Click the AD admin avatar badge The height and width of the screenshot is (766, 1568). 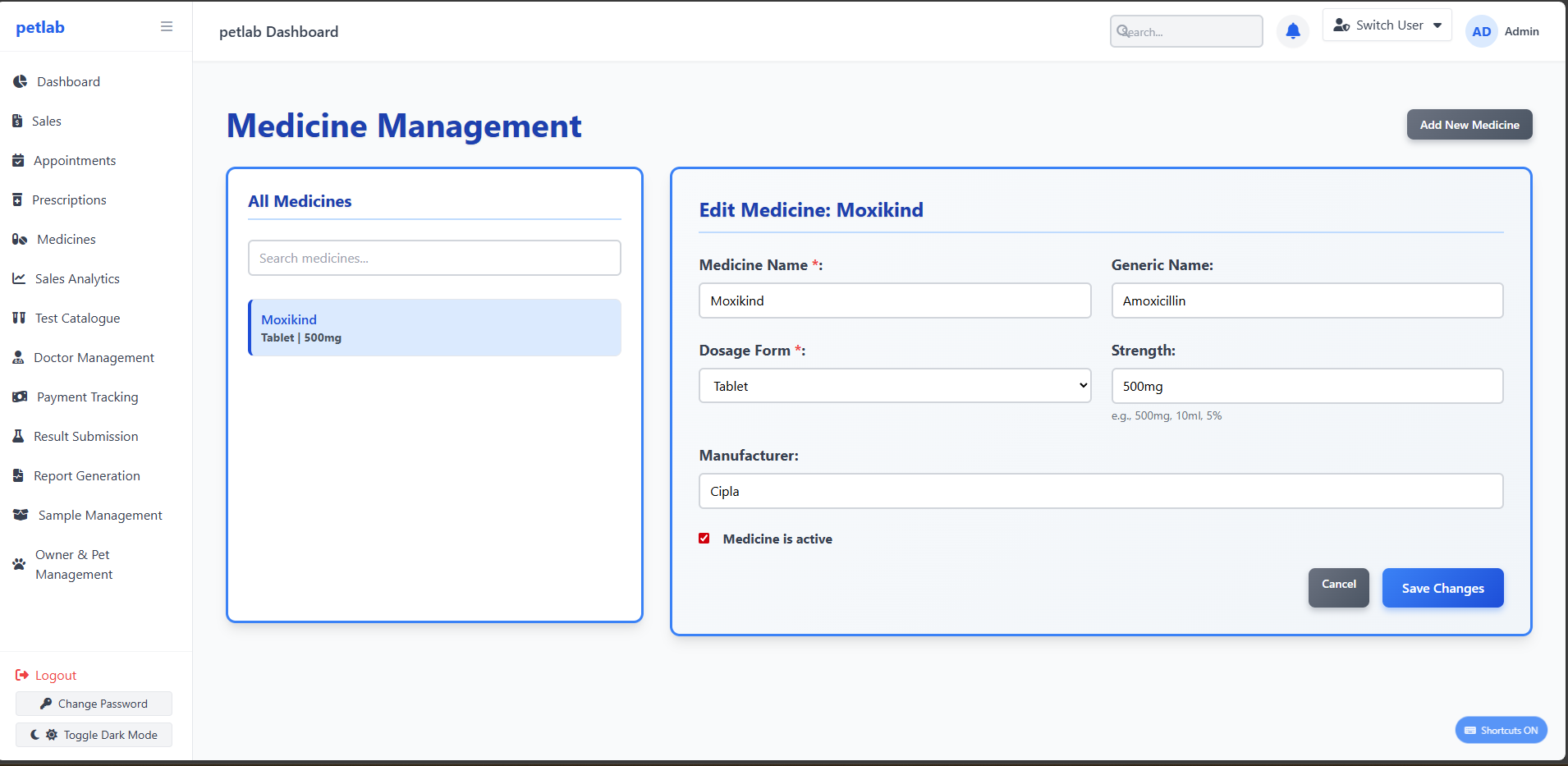tap(1481, 31)
